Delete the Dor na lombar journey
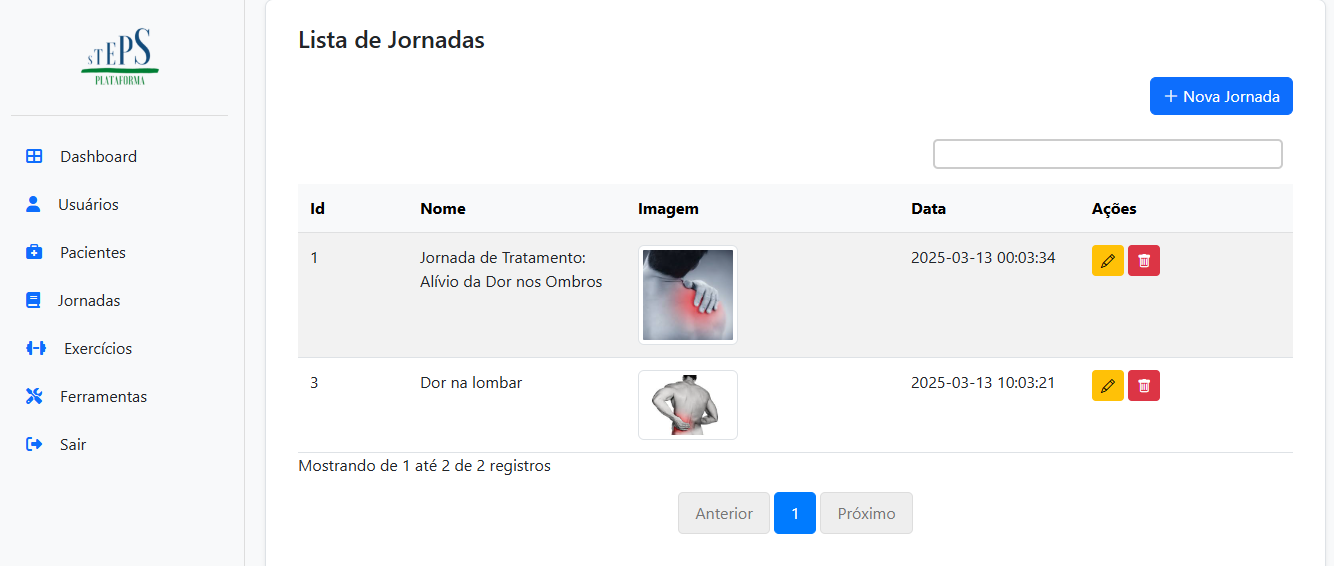 [1144, 385]
